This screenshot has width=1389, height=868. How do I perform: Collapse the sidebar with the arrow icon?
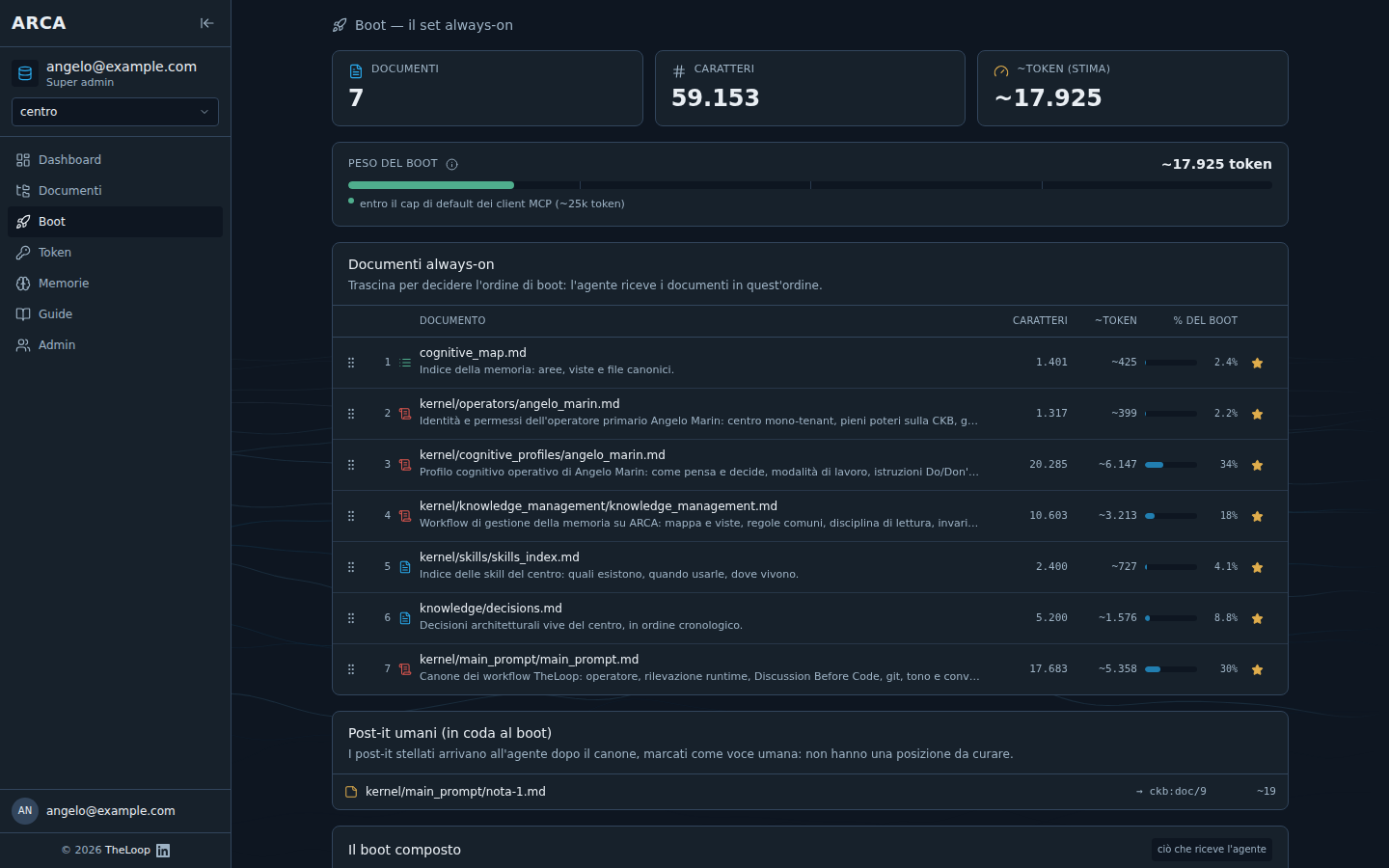pos(206,23)
